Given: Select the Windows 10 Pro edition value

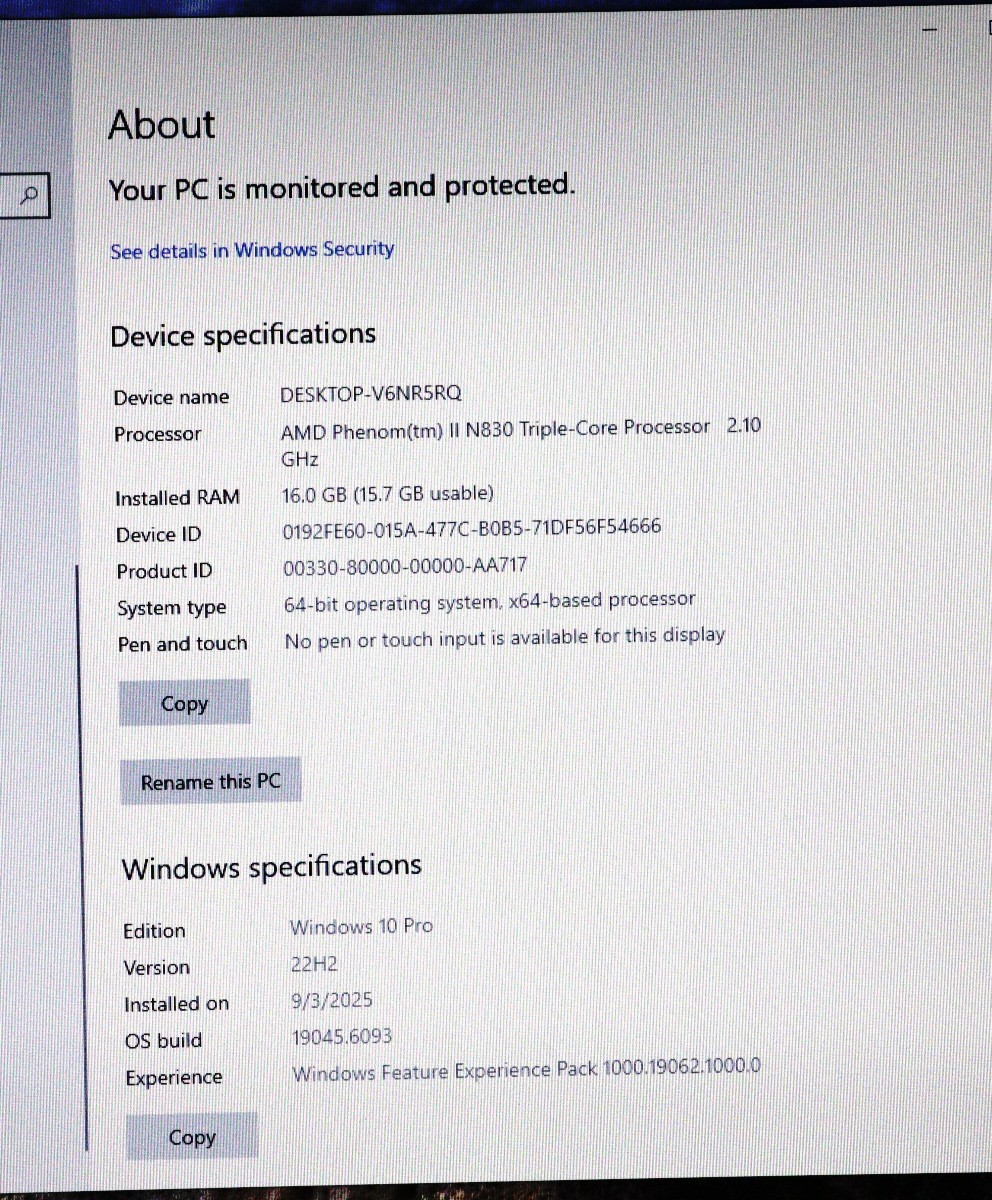Looking at the screenshot, I should (361, 927).
